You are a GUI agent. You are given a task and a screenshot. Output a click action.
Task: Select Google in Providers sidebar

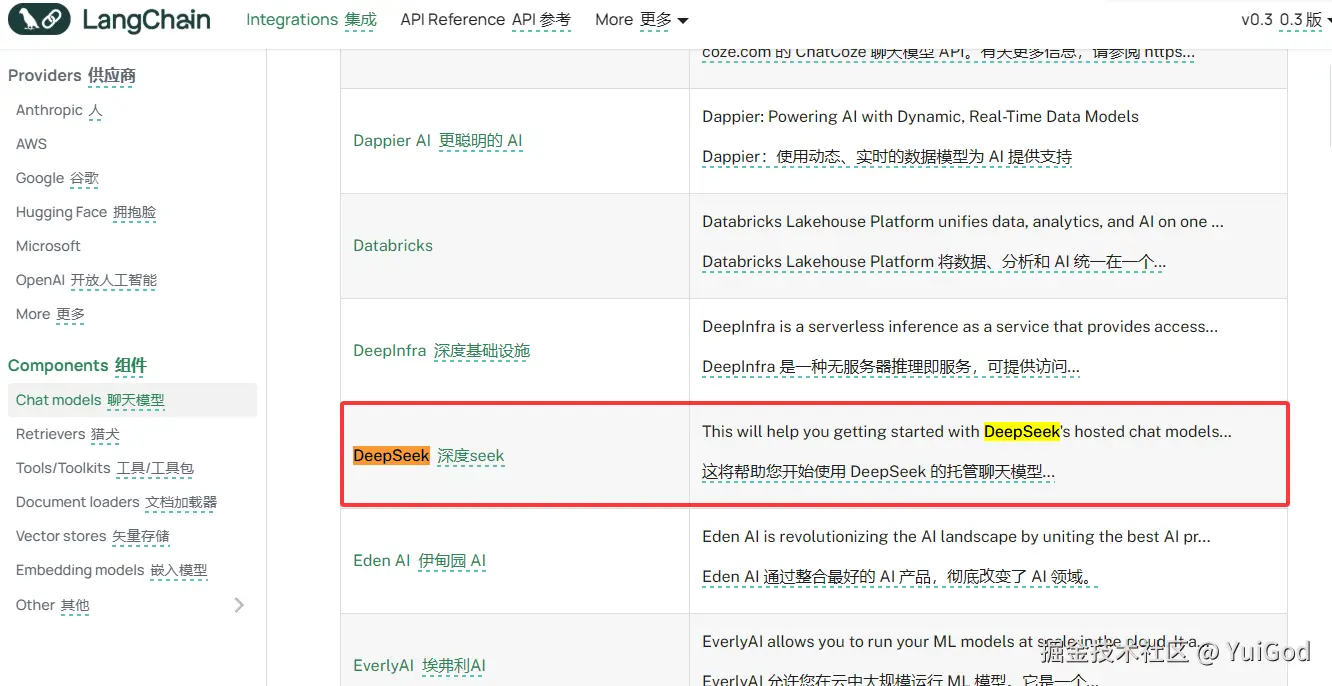pyautogui.click(x=57, y=178)
